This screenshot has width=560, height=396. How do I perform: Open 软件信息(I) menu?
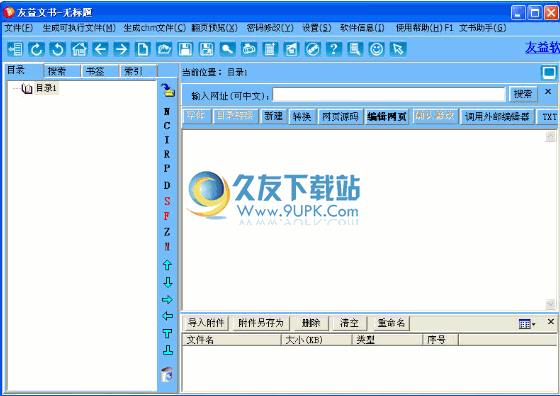[362, 28]
